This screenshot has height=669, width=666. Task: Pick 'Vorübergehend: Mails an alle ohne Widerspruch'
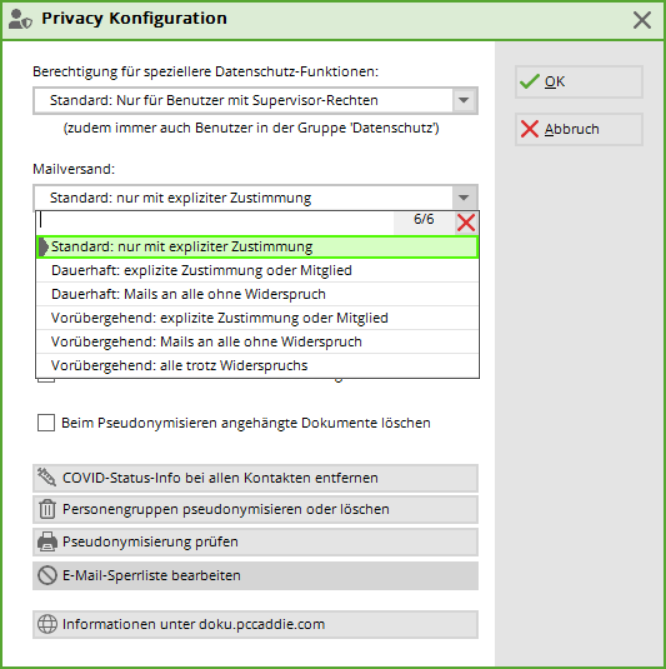pos(206,342)
